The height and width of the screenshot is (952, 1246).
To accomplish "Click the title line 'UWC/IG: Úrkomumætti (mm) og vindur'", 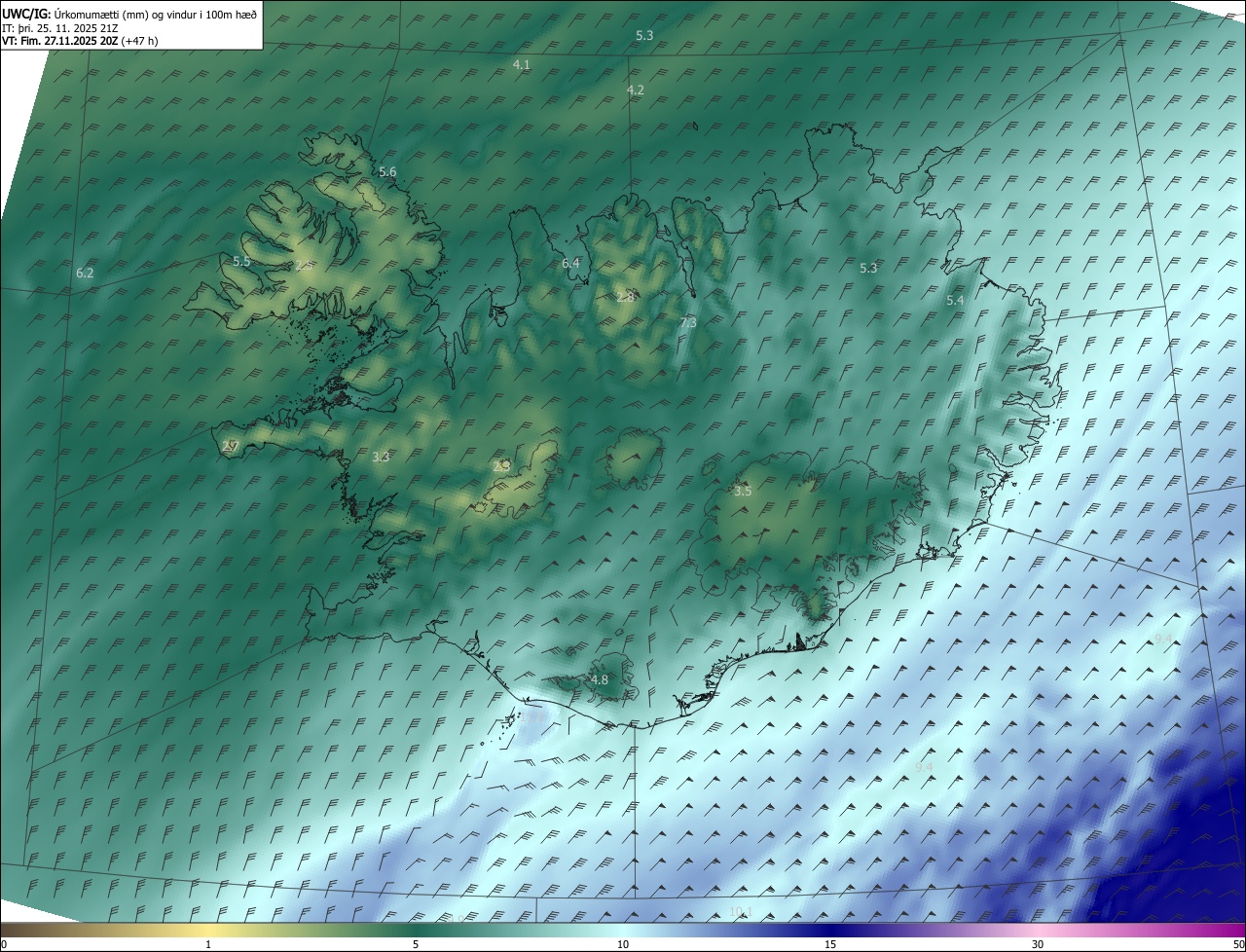I will click(x=130, y=14).
